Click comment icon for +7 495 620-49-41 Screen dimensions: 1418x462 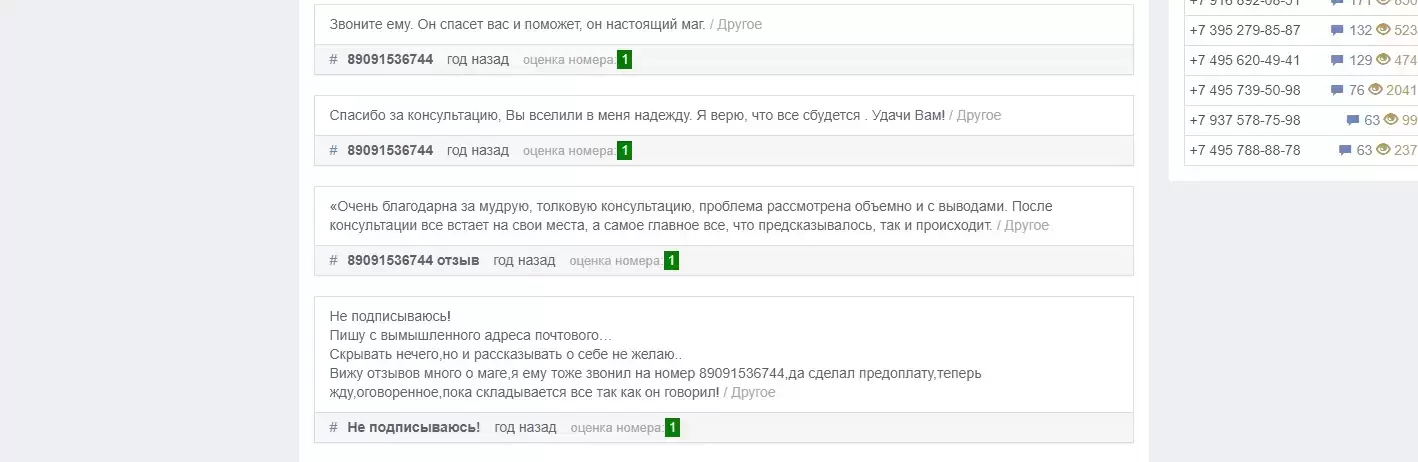[1336, 61]
